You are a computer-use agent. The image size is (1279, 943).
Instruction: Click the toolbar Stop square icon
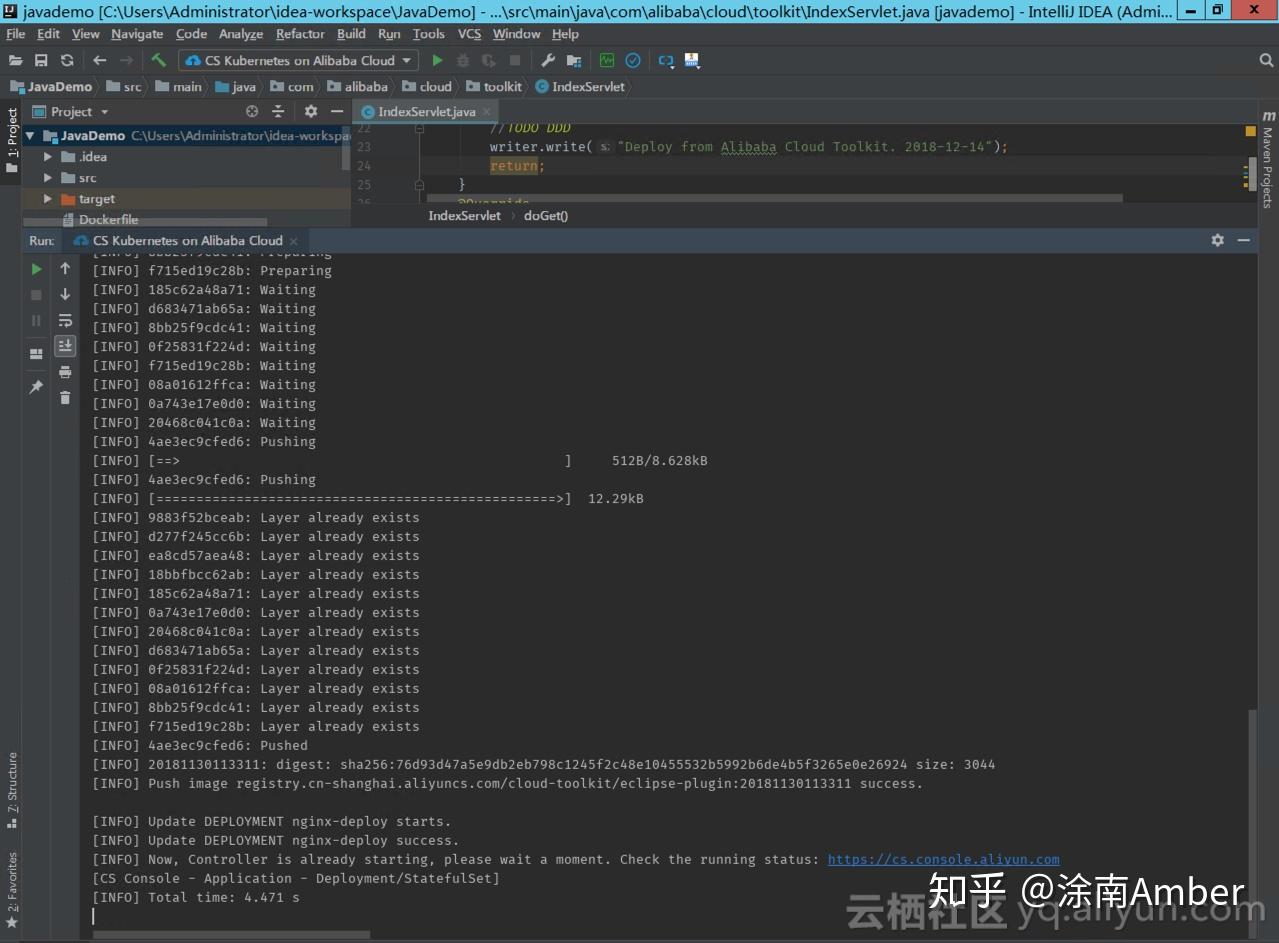pos(516,60)
